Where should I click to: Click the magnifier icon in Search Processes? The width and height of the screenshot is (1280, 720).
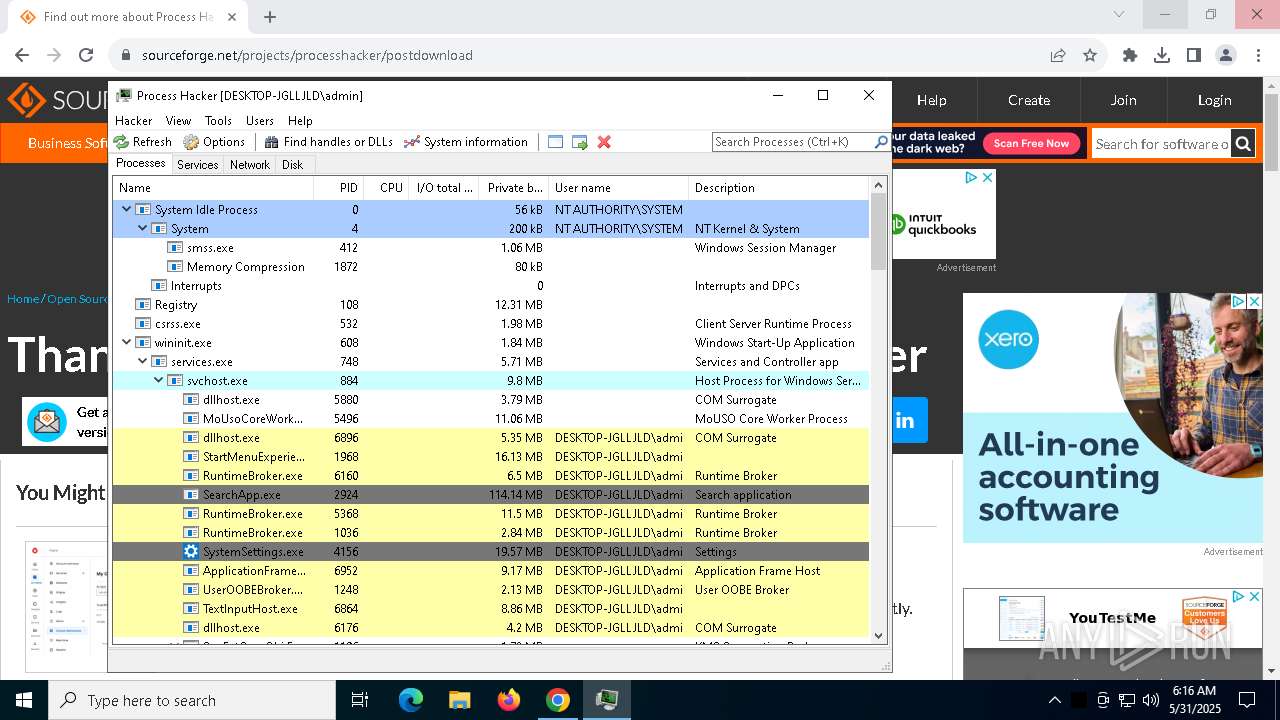[x=881, y=142]
